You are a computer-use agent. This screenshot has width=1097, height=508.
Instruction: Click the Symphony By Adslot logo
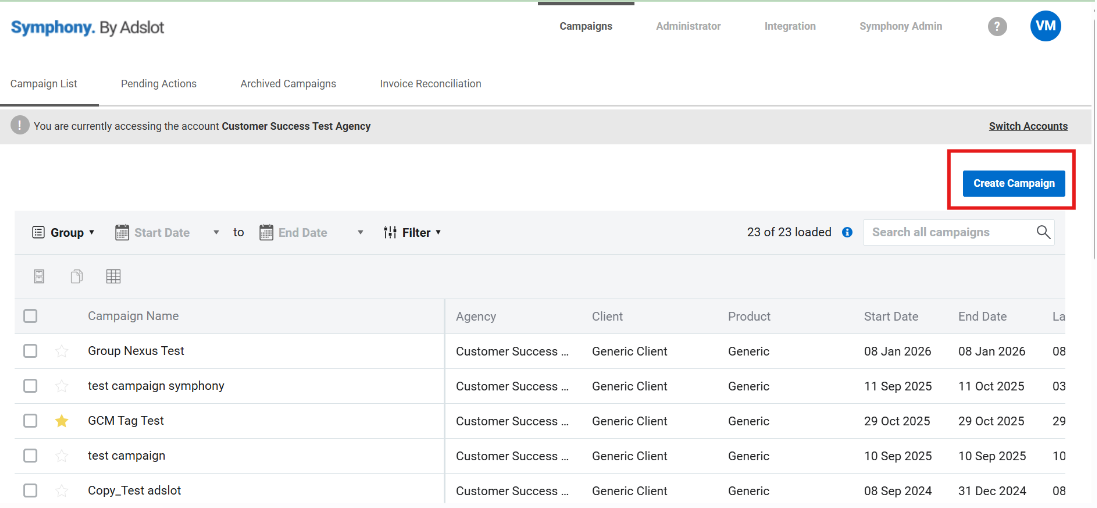(x=87, y=28)
